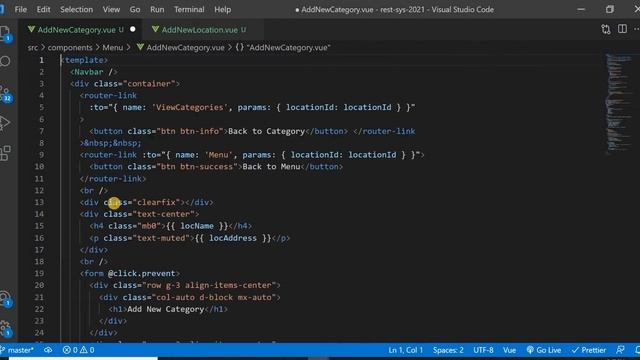The height and width of the screenshot is (360, 640).
Task: Restore down the VS Code window
Action: [609, 9]
